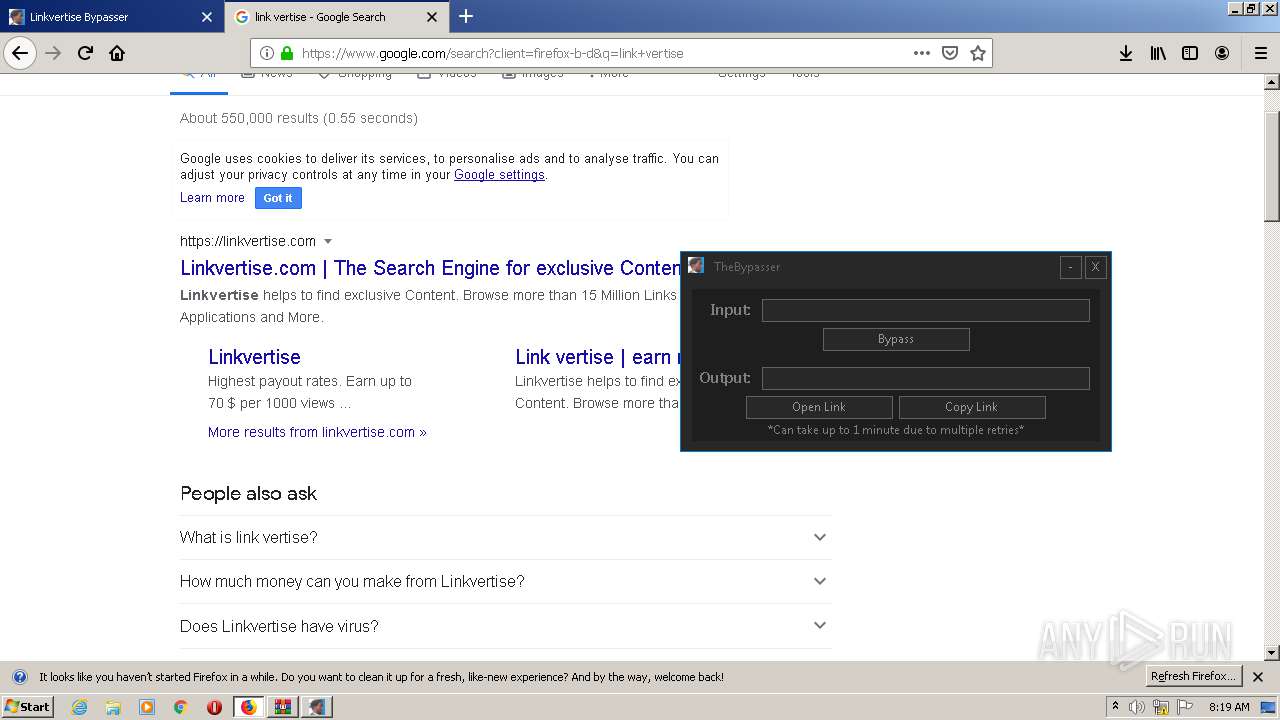Open the Firefox home page
Screen dimensions: 1280x720
(x=117, y=53)
